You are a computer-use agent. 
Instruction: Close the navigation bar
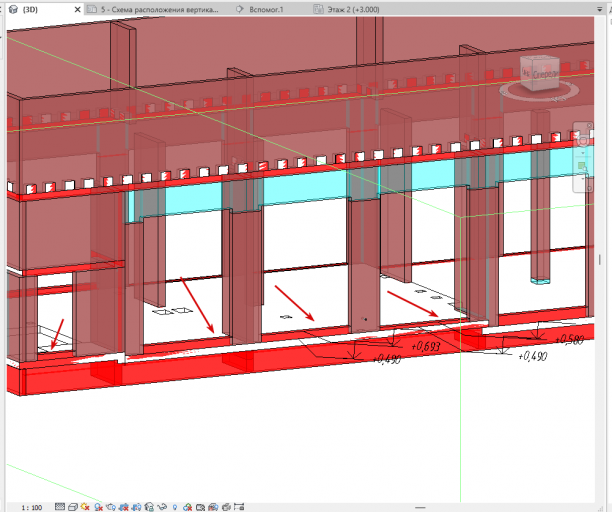[x=589, y=125]
